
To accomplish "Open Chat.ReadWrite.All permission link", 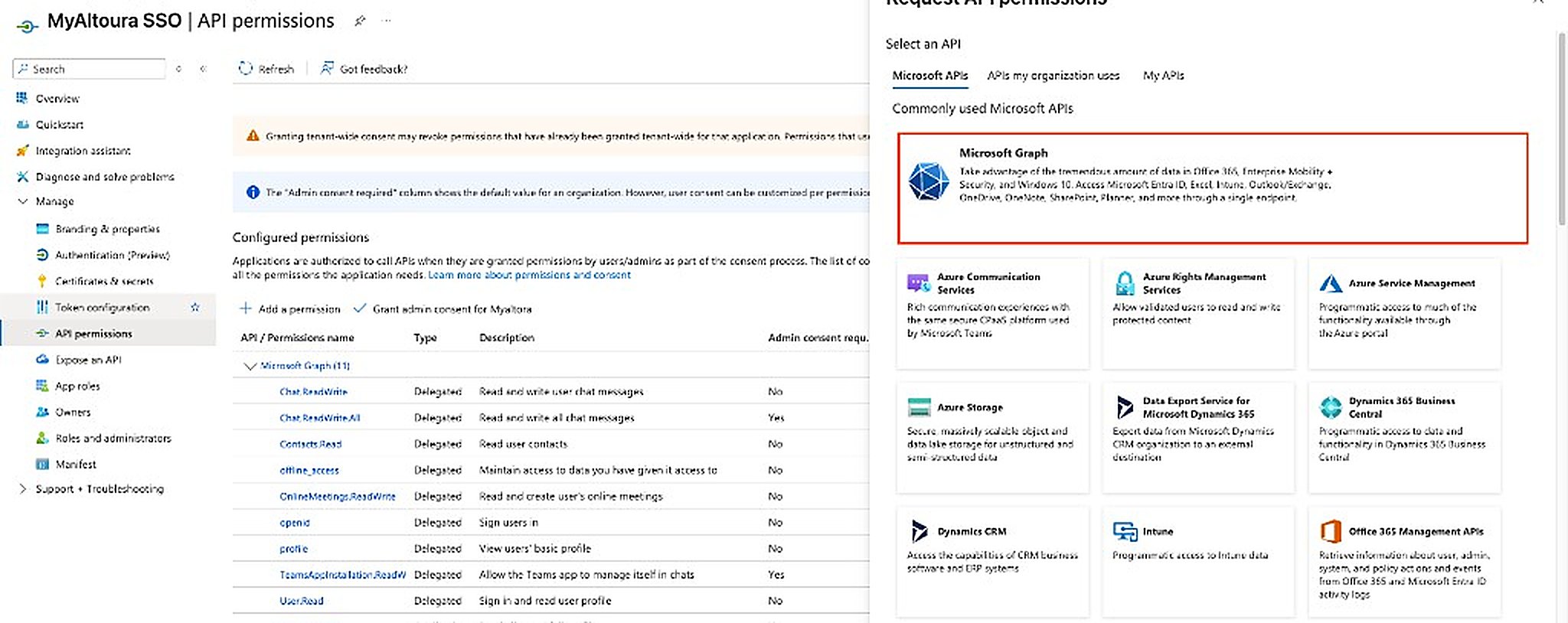I will (x=319, y=418).
